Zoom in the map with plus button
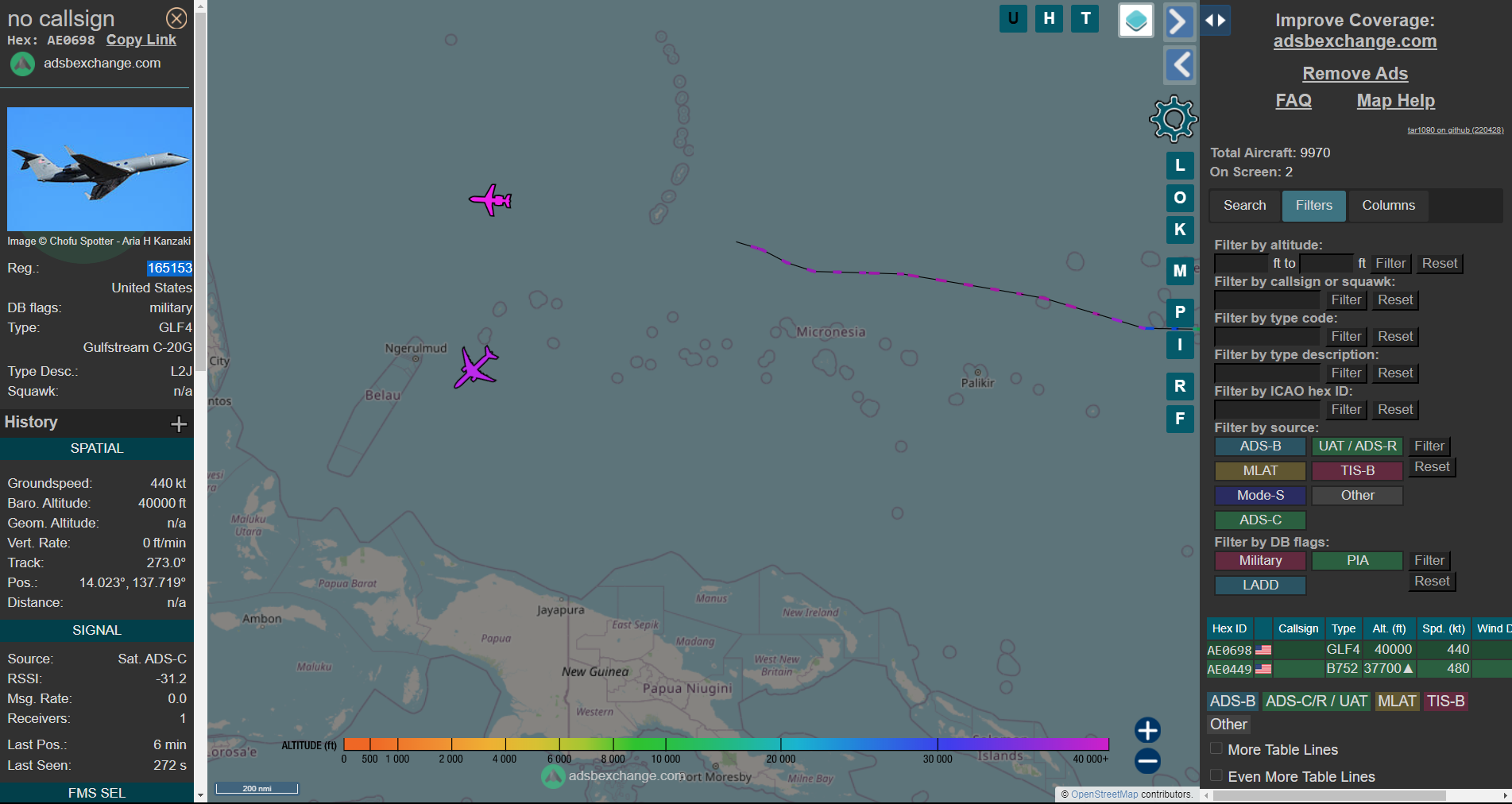Image resolution: width=1512 pixels, height=804 pixels. [x=1147, y=730]
